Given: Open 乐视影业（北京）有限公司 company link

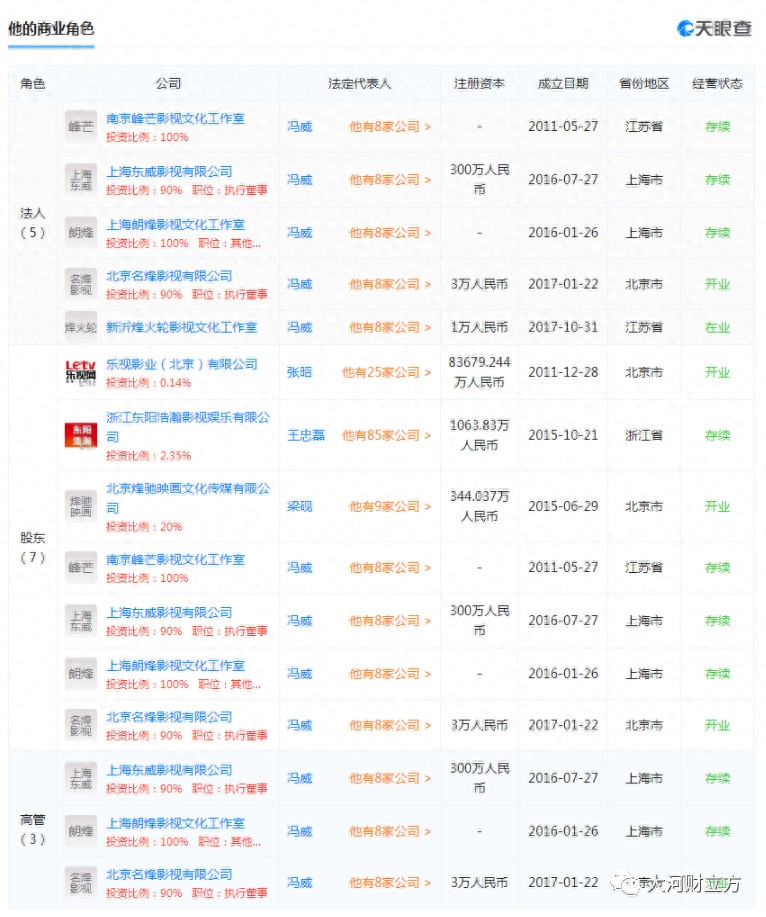Looking at the screenshot, I should 181,364.
